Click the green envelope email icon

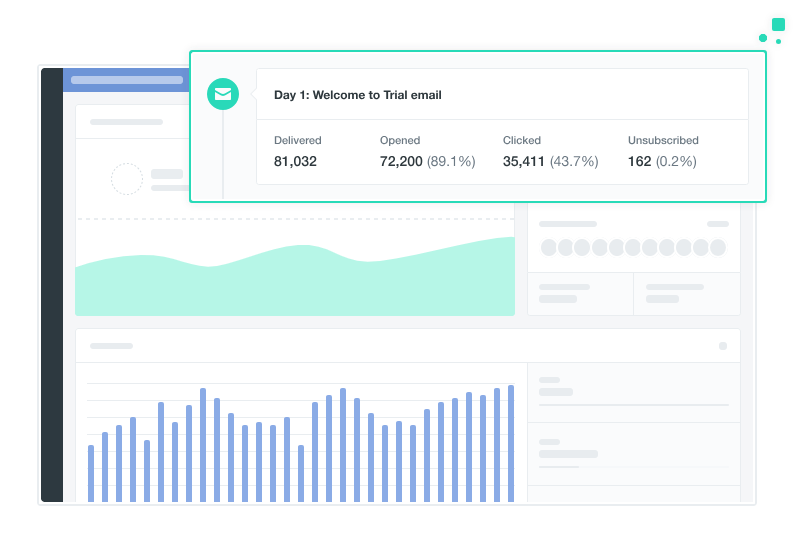point(222,95)
